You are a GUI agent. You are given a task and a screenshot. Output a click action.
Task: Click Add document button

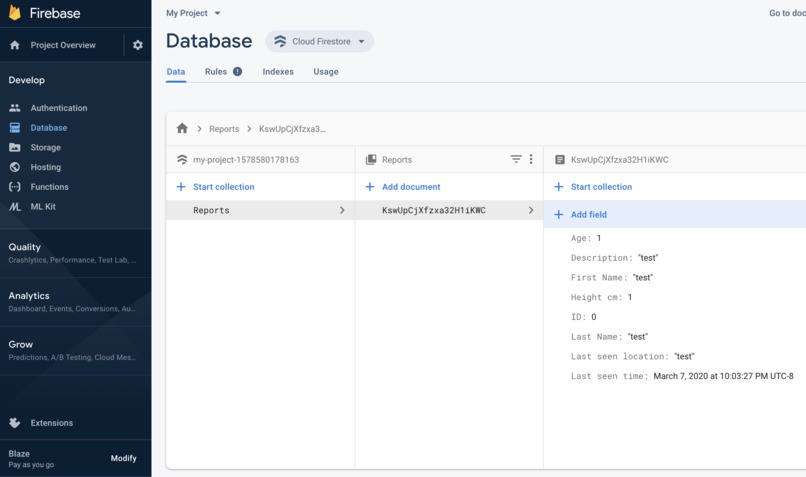[x=411, y=187]
